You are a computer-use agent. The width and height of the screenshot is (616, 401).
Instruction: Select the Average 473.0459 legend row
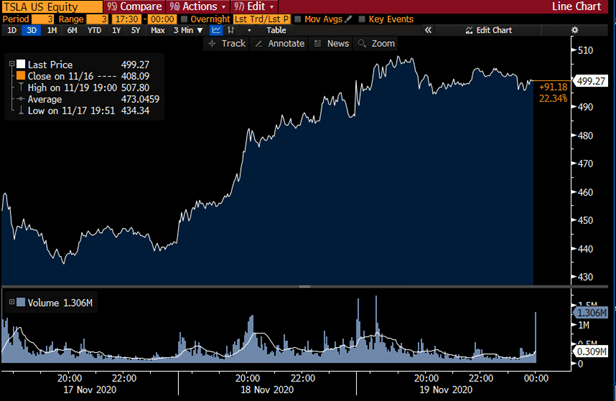tap(88, 99)
